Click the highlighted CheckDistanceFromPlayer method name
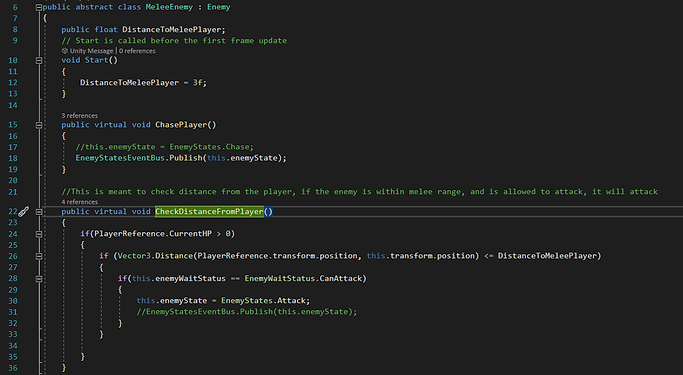 coord(210,212)
